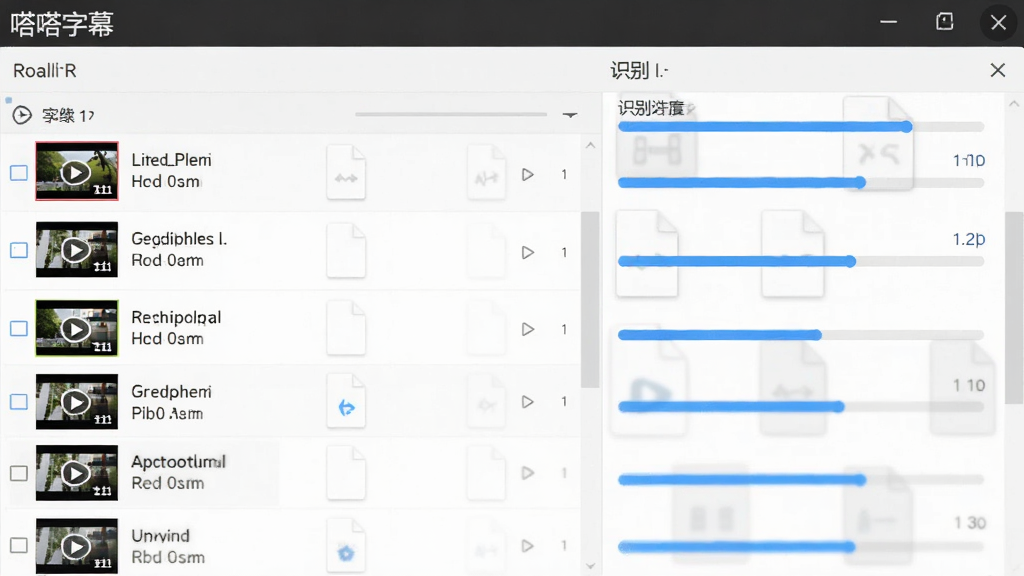Open the Gredphem video thumbnail

[77, 402]
